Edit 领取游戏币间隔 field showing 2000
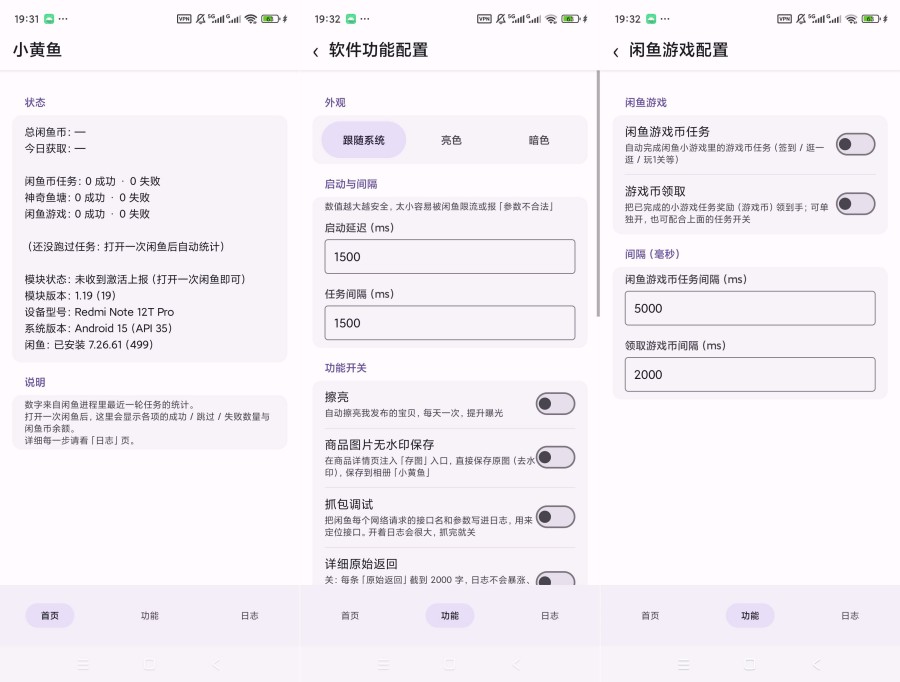 pos(750,374)
